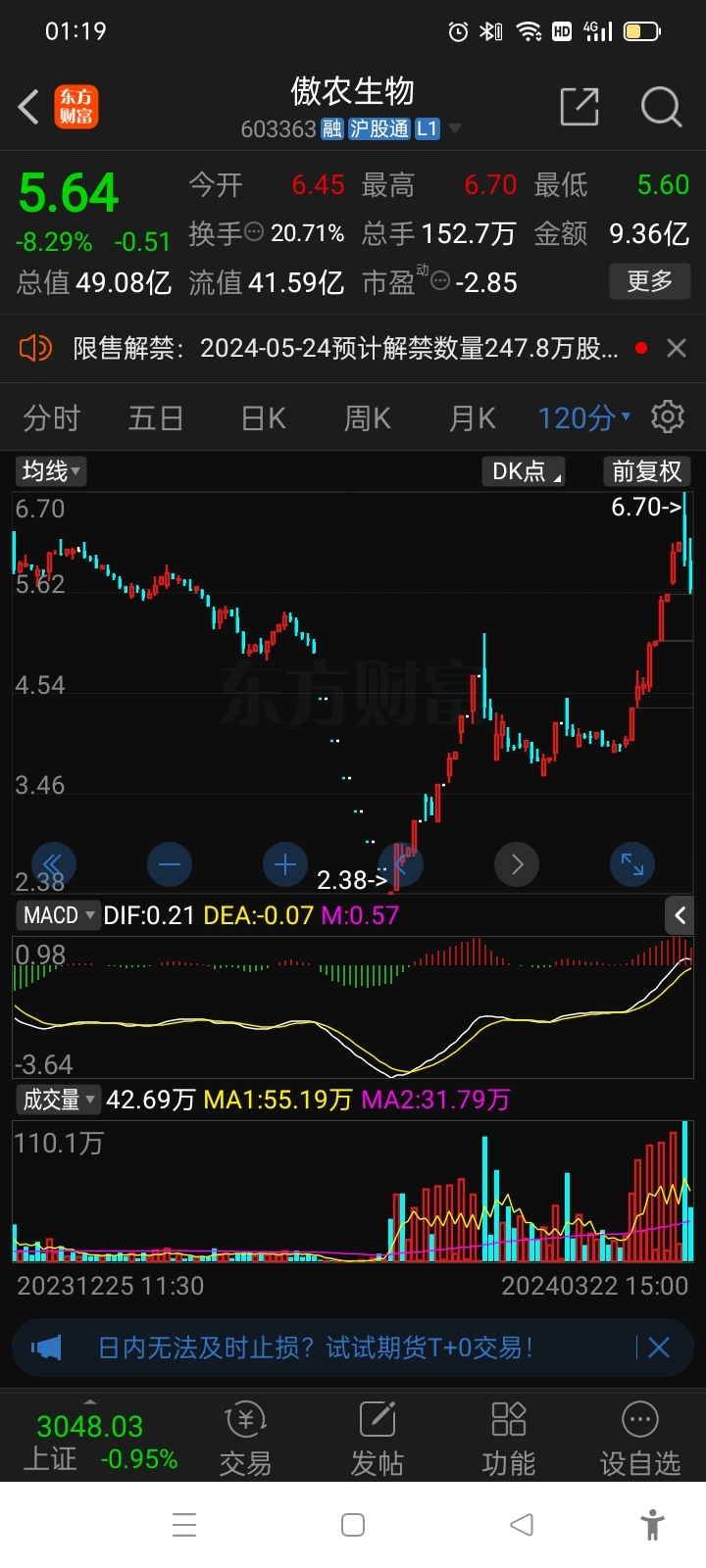Switch to the 分时 chart tab
The image size is (706, 1568).
click(x=51, y=418)
